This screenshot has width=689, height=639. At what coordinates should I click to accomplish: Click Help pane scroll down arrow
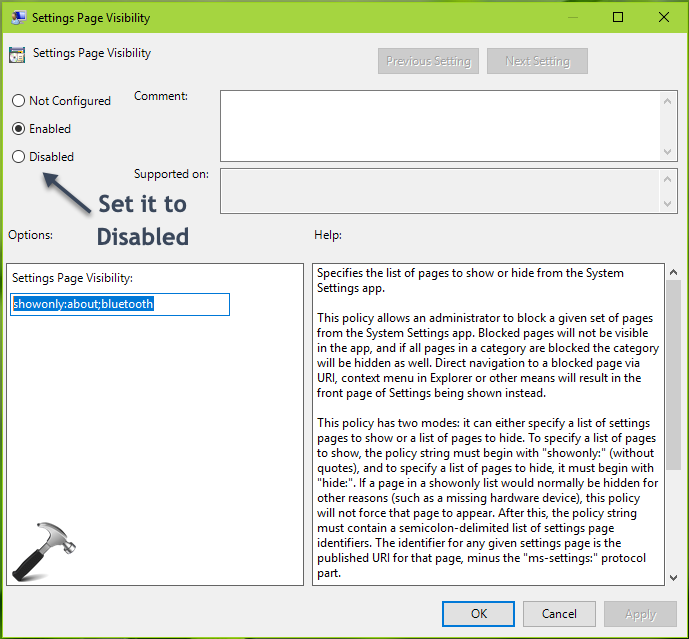(673, 577)
